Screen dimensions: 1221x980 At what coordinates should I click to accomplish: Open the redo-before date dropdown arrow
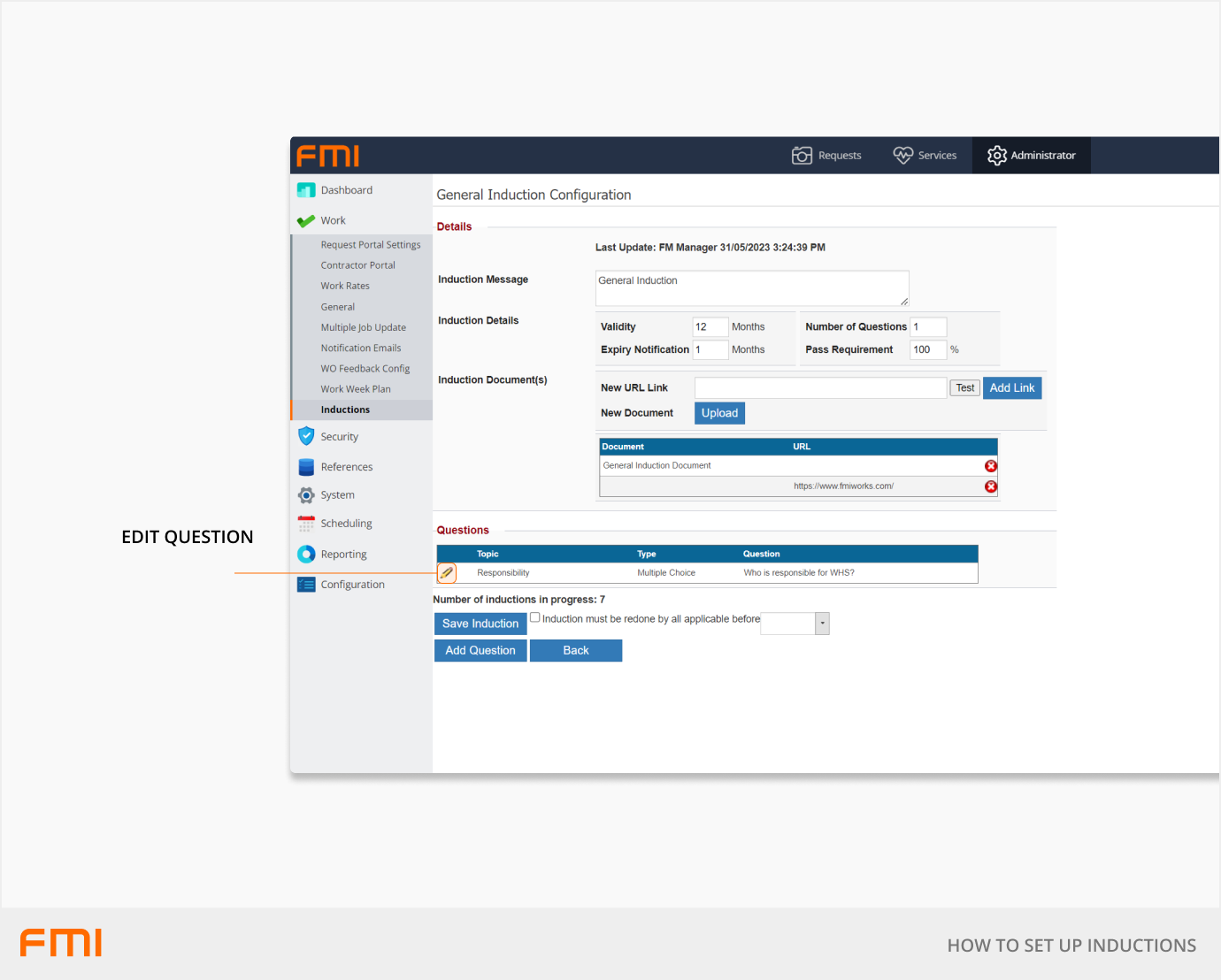[x=822, y=624]
